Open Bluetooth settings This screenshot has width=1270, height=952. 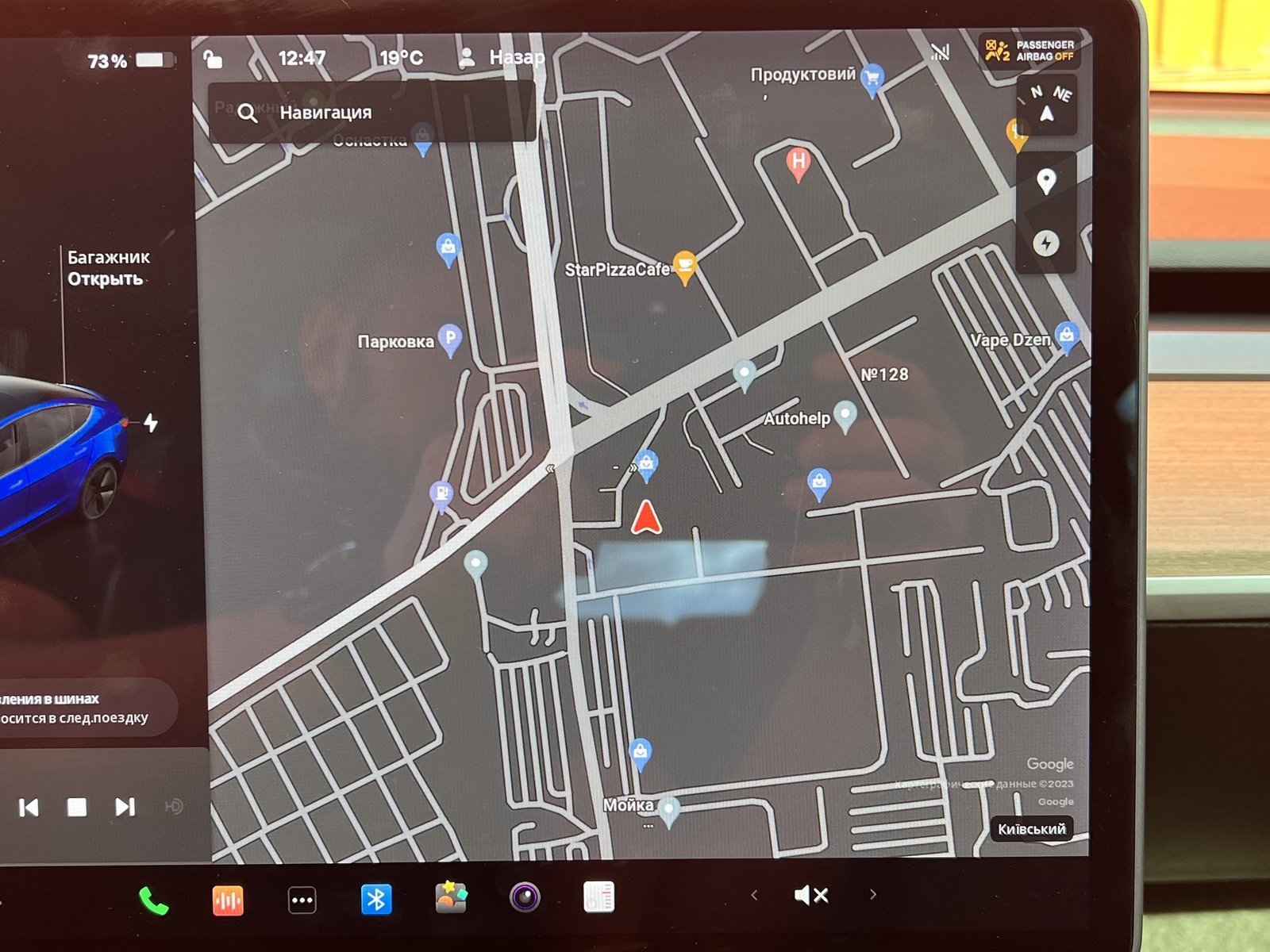376,900
